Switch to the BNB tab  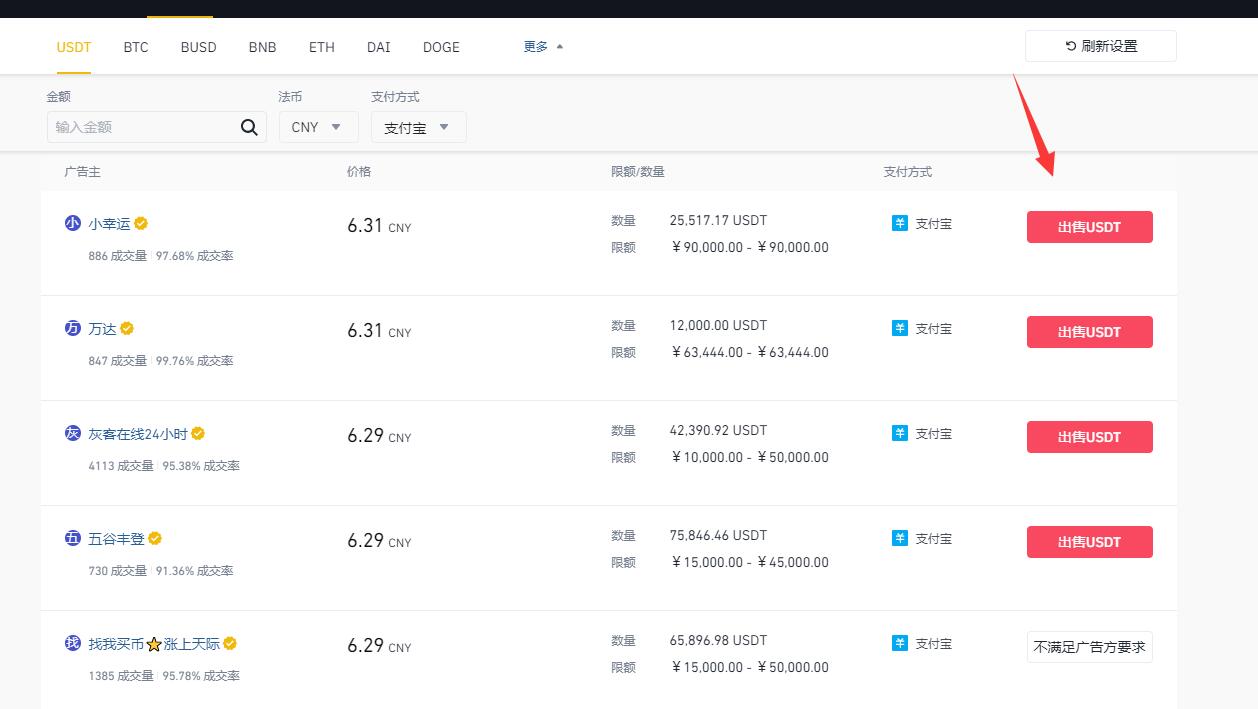pos(262,47)
